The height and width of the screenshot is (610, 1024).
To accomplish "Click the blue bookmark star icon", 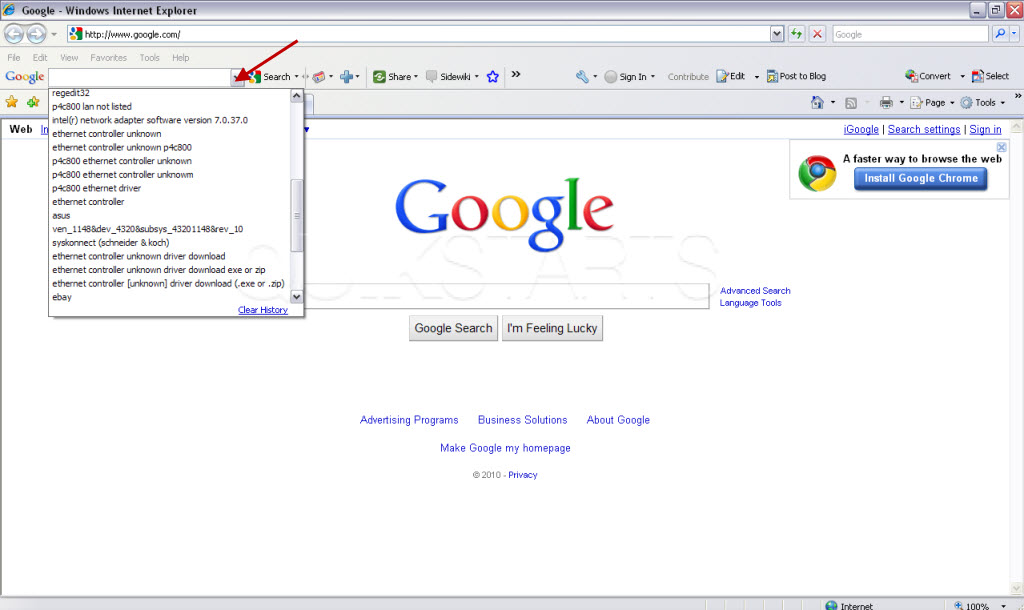I will click(x=492, y=76).
